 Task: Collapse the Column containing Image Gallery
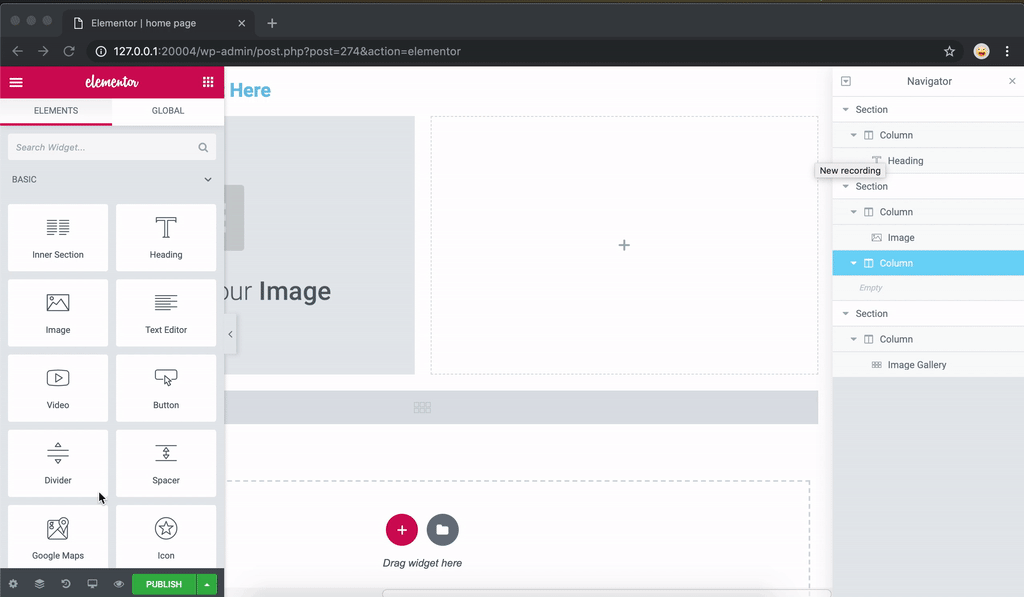(854, 339)
